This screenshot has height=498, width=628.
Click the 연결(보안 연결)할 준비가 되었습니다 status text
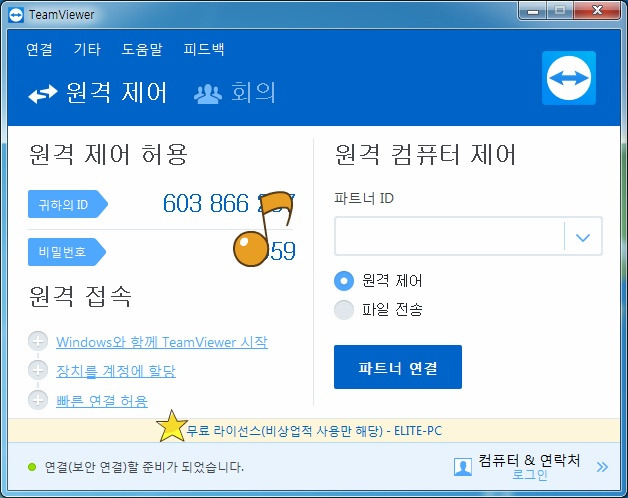(x=144, y=467)
